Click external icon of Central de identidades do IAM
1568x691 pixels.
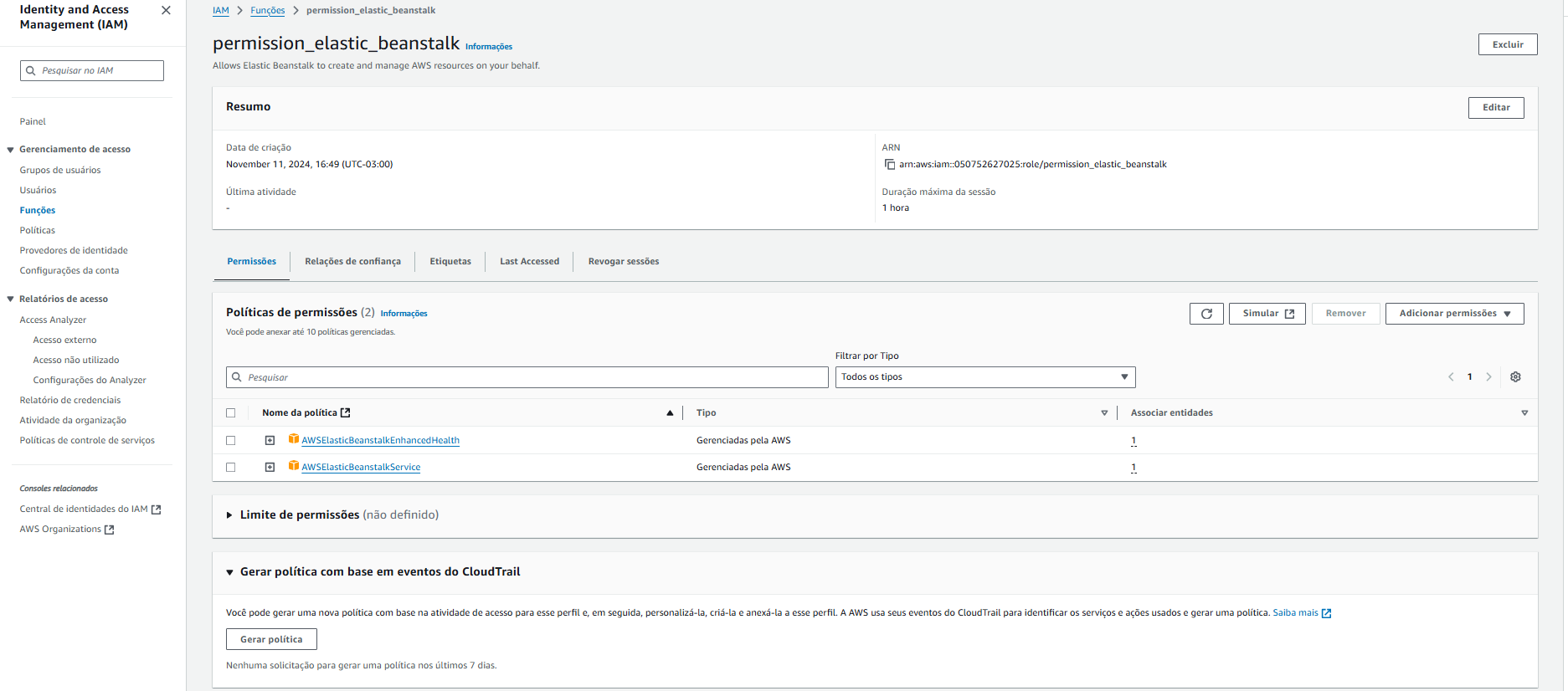[156, 509]
